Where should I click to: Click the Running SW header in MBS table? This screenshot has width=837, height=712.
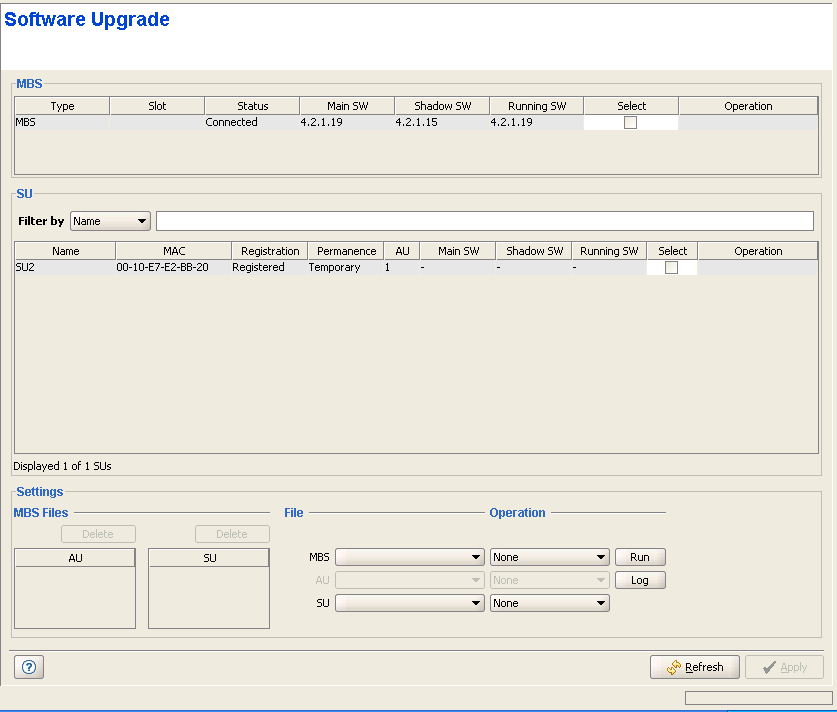click(536, 106)
